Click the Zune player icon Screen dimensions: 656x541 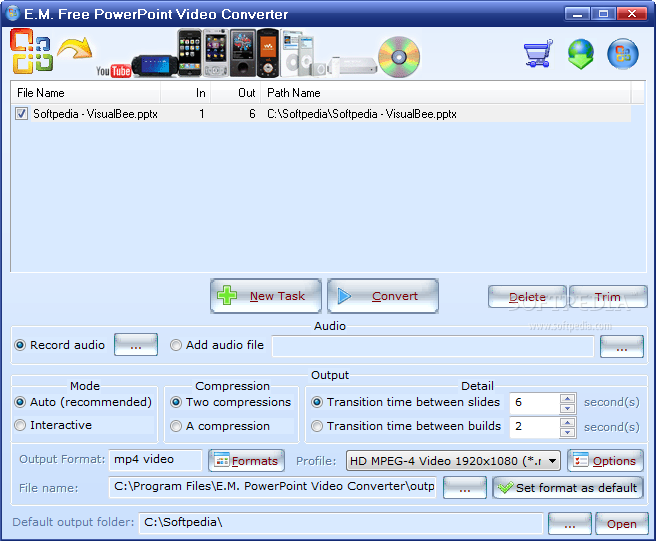tap(243, 53)
